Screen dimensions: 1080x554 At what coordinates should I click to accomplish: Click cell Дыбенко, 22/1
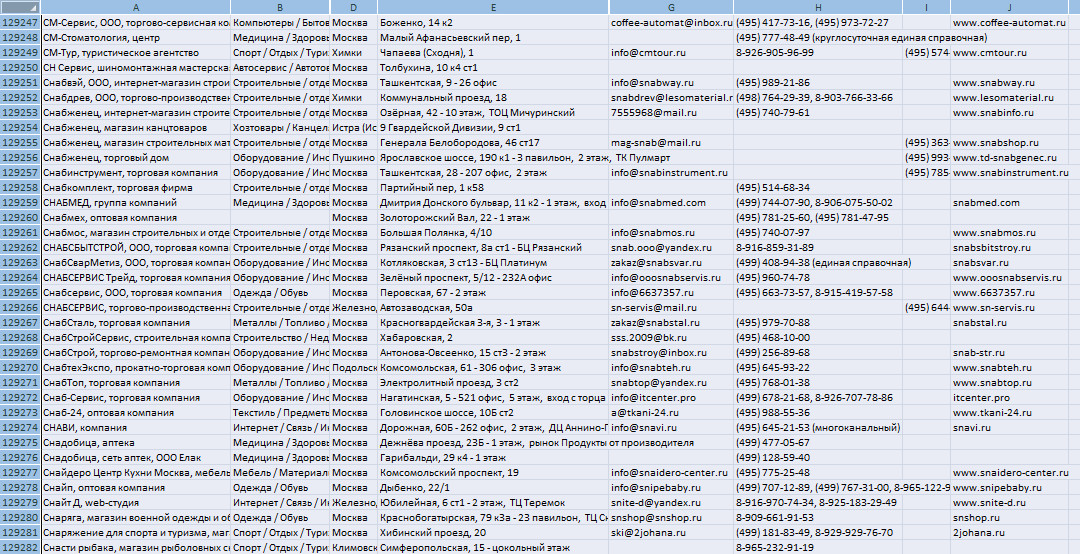coord(493,487)
